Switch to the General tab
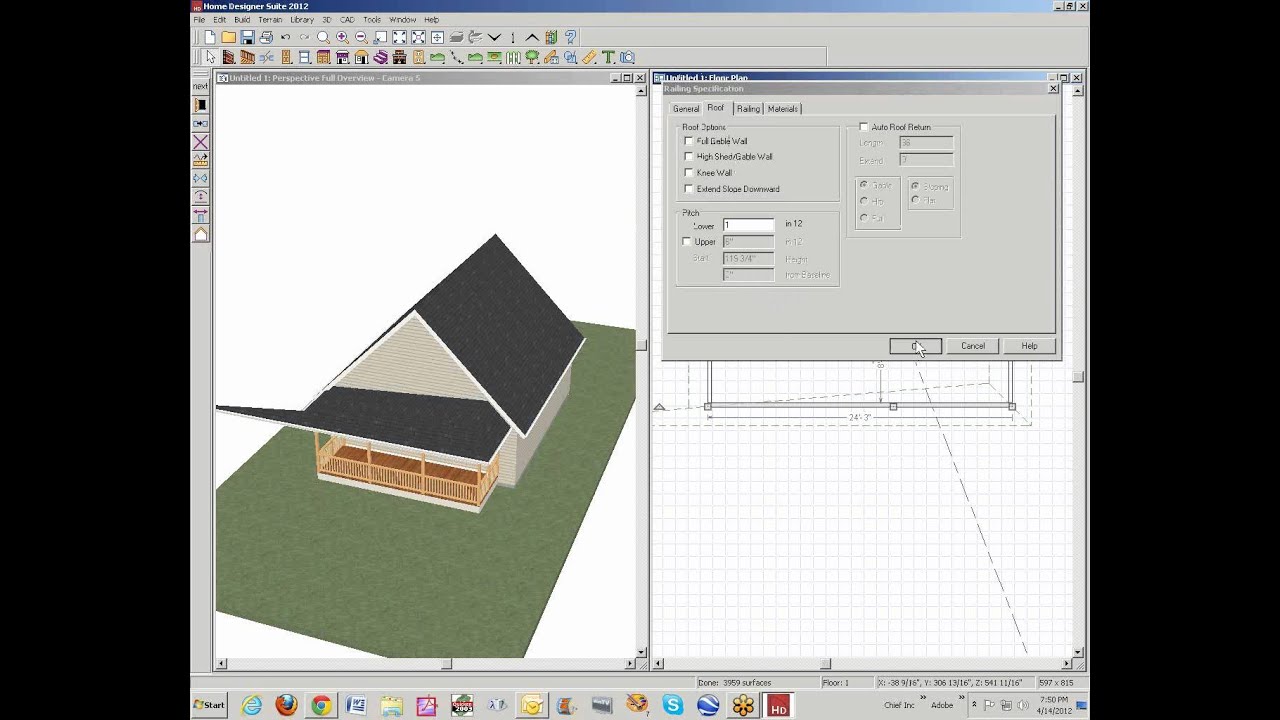This screenshot has width=1280, height=720. point(686,108)
